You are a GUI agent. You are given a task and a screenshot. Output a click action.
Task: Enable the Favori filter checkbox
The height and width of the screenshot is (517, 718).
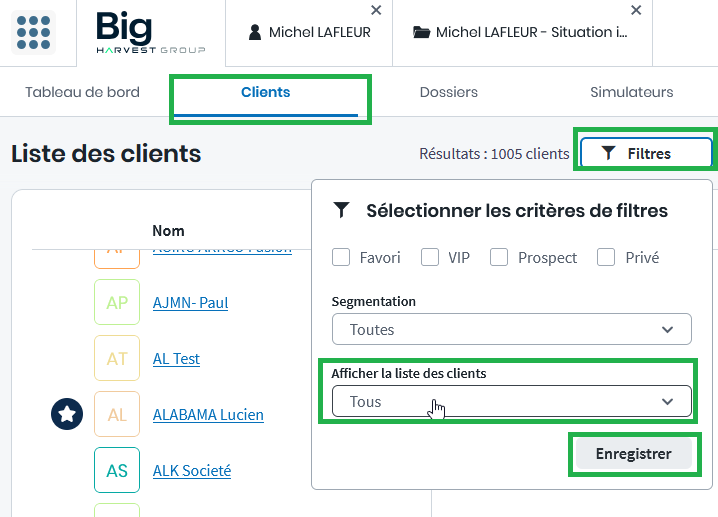(341, 257)
